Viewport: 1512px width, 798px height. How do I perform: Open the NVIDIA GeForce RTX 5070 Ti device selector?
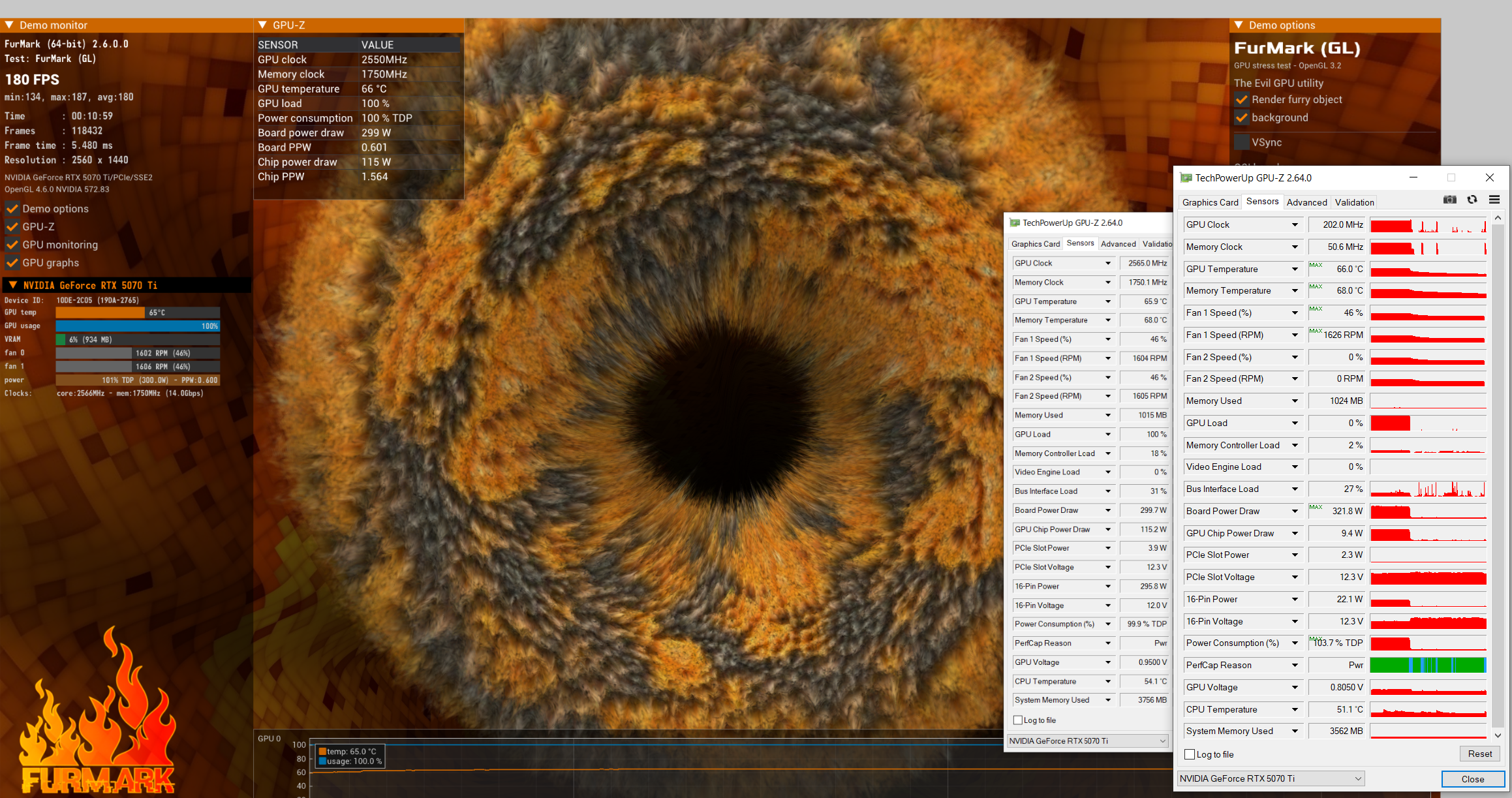(x=1270, y=778)
